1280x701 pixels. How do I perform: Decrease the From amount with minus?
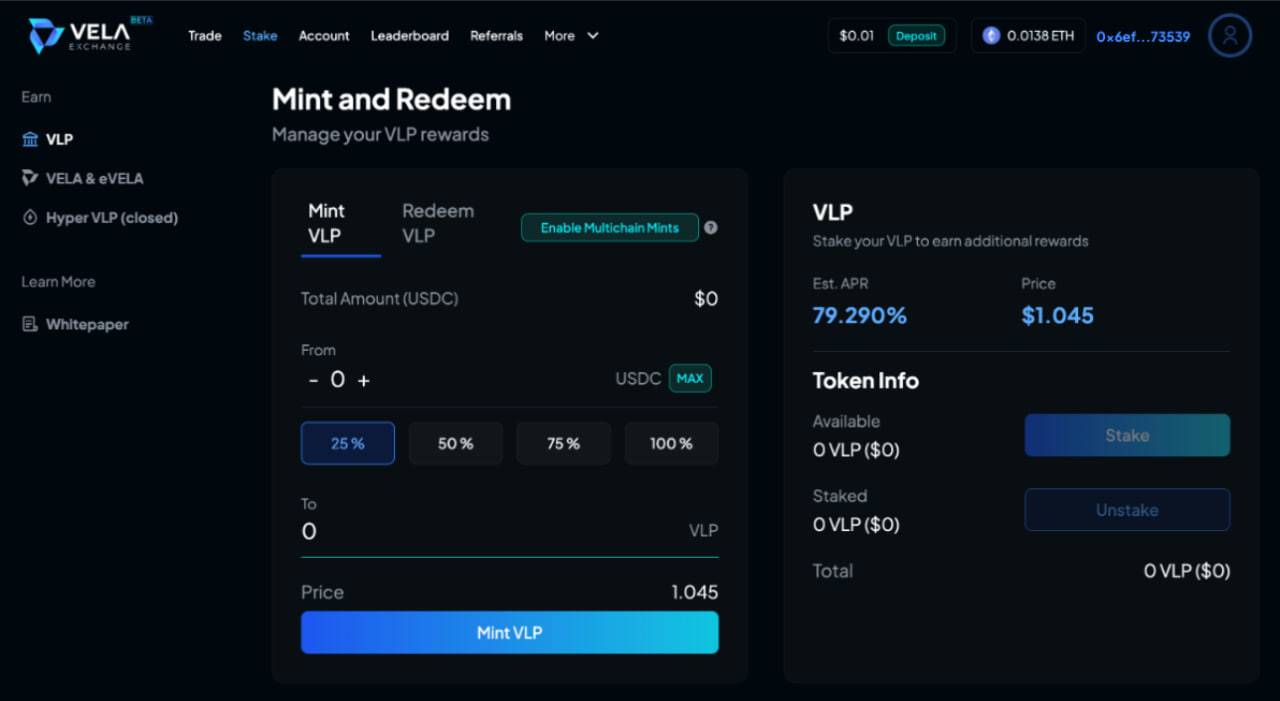314,380
